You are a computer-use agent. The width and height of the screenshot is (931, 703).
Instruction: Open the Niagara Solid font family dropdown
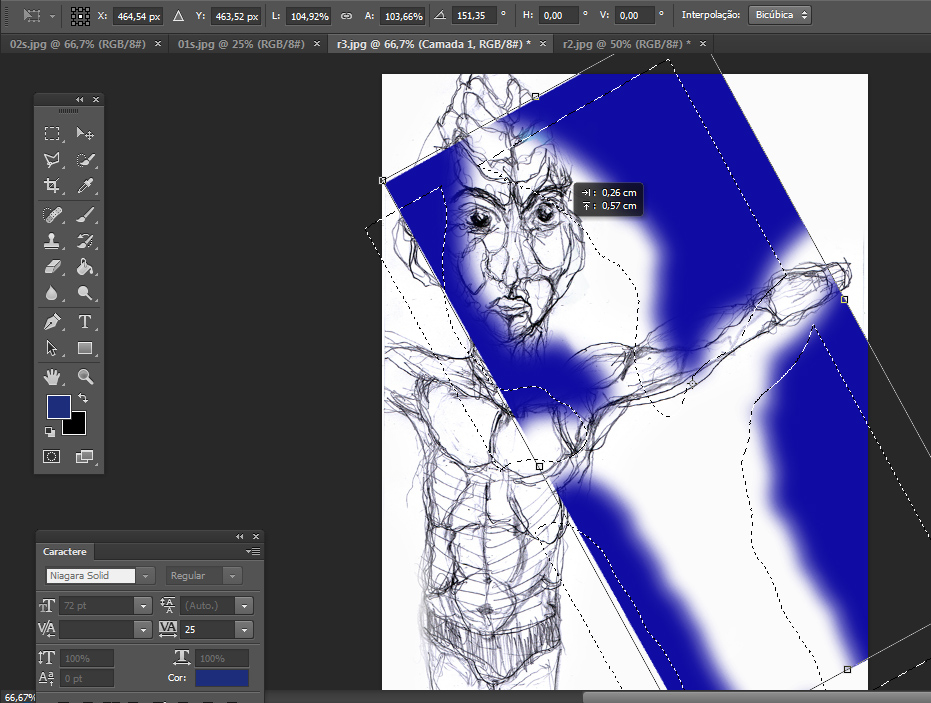point(147,576)
